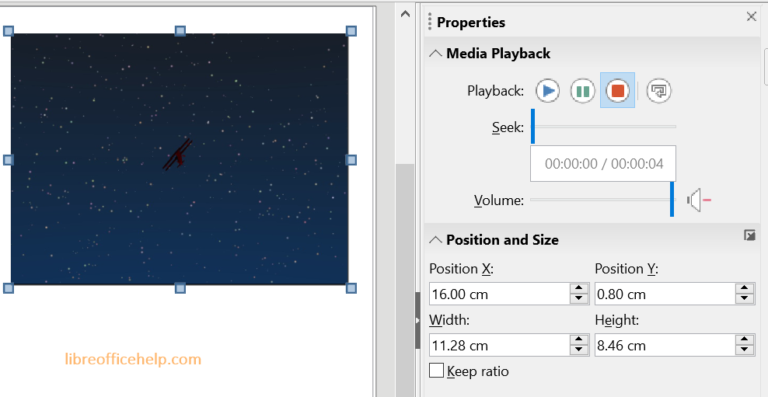Collapse the Media Playback section
768x397 pixels.
click(435, 53)
